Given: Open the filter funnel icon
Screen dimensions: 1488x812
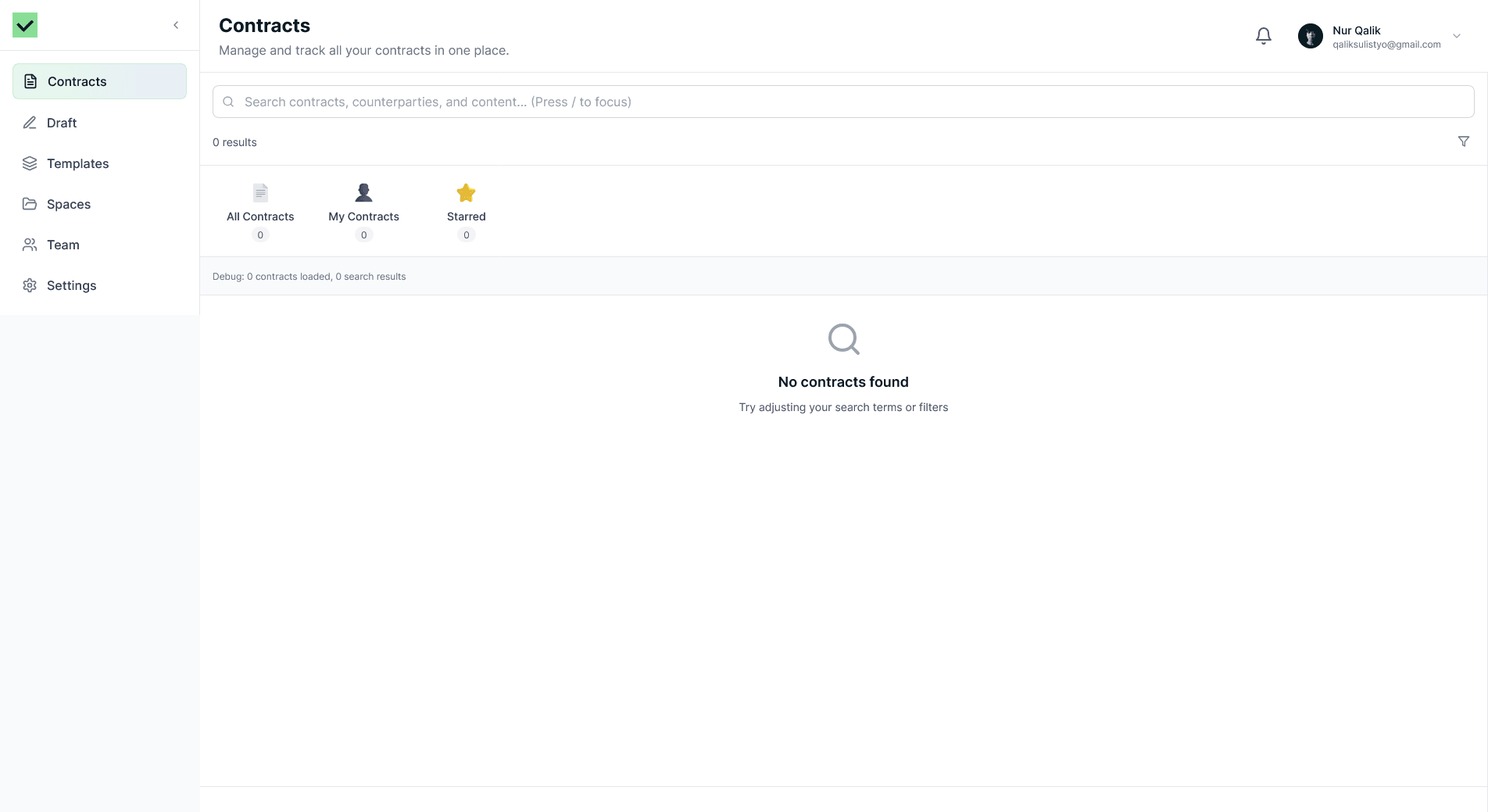Looking at the screenshot, I should click(1463, 141).
